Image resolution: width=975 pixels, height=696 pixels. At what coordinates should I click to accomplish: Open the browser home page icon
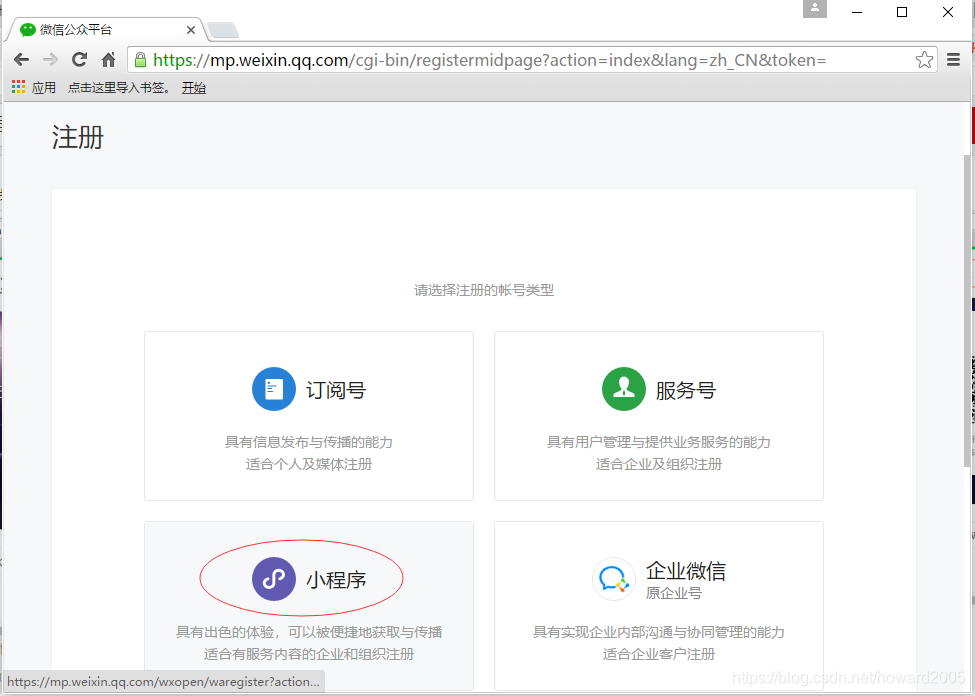108,60
